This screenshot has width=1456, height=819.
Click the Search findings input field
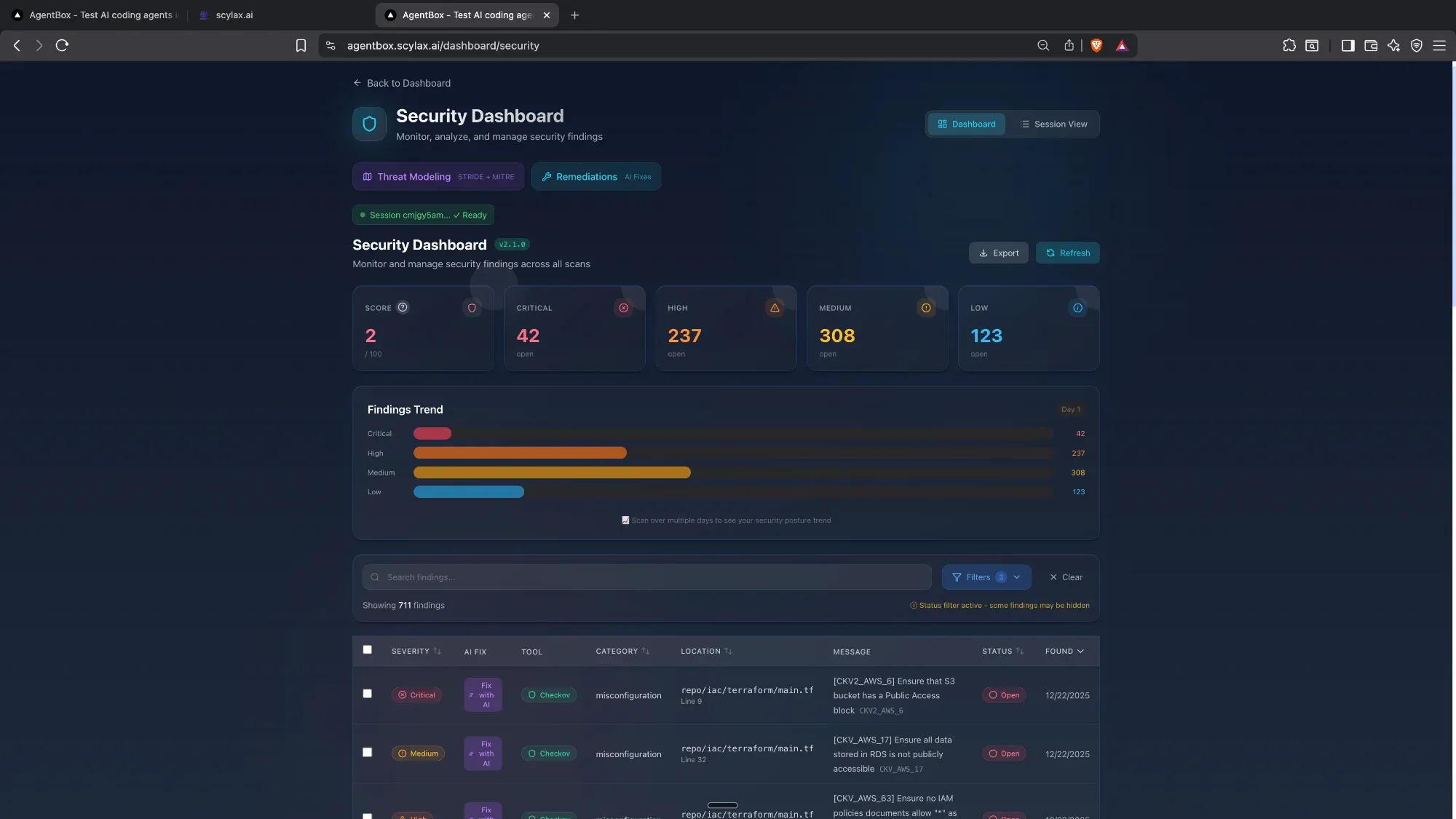[646, 577]
